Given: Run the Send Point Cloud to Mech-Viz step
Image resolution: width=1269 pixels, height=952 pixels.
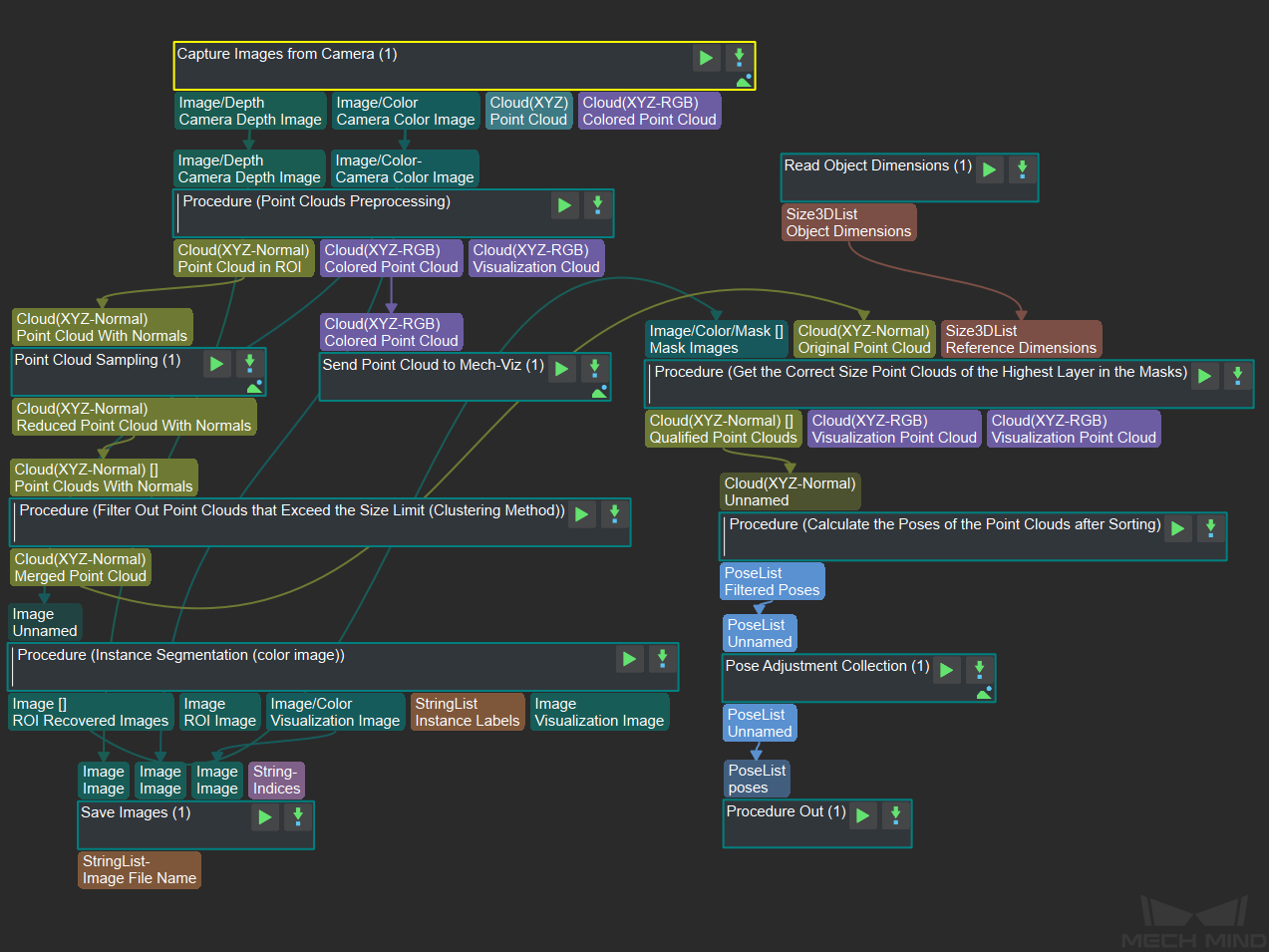Looking at the screenshot, I should tap(561, 369).
